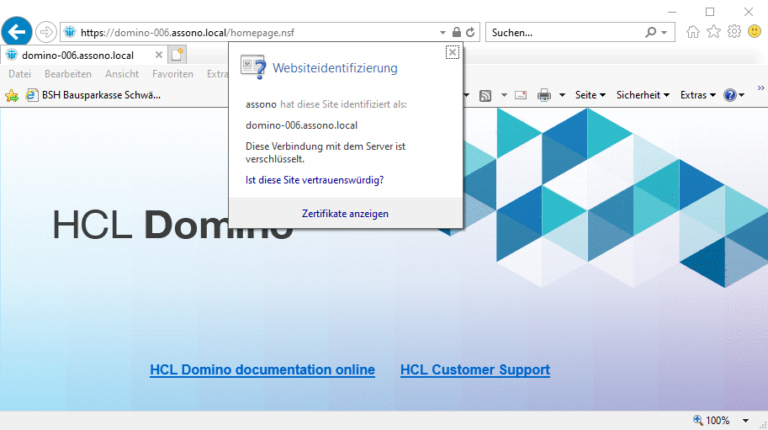Click the lock security icon in address bar
Image resolution: width=768 pixels, height=430 pixels.
(x=456, y=32)
